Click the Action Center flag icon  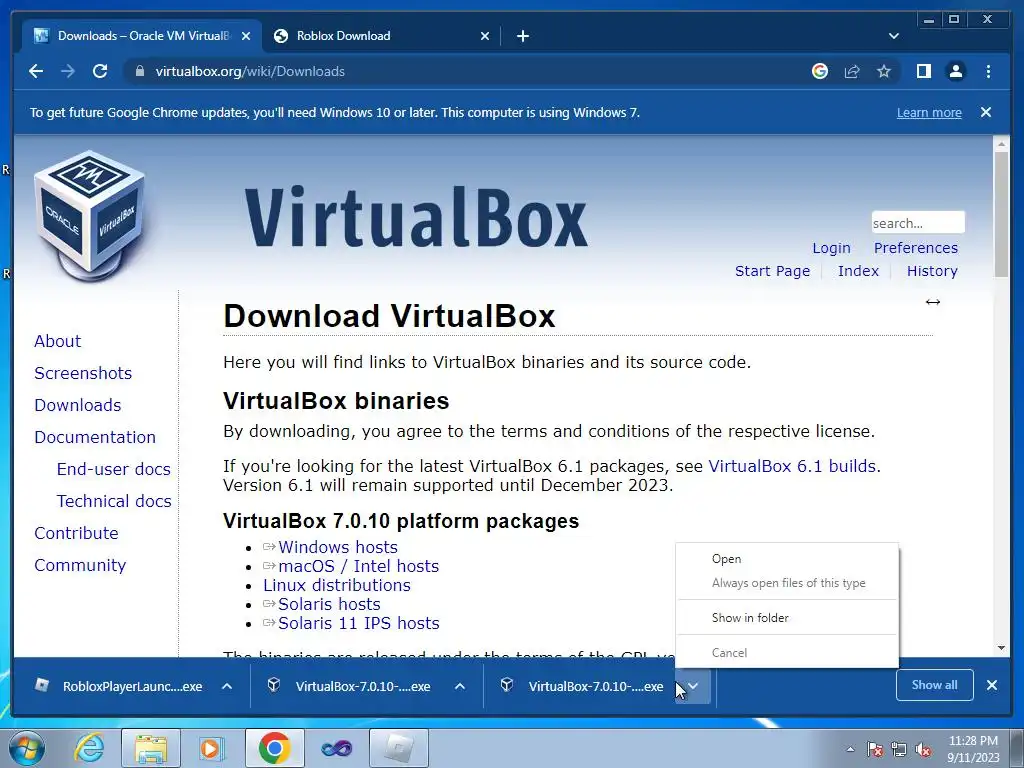tap(875, 749)
